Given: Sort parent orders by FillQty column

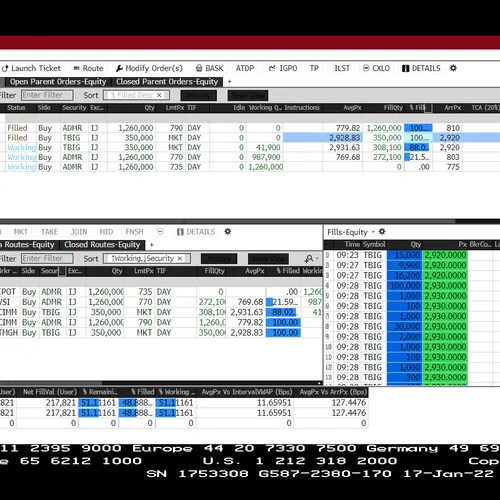Looking at the screenshot, I should coord(393,108).
